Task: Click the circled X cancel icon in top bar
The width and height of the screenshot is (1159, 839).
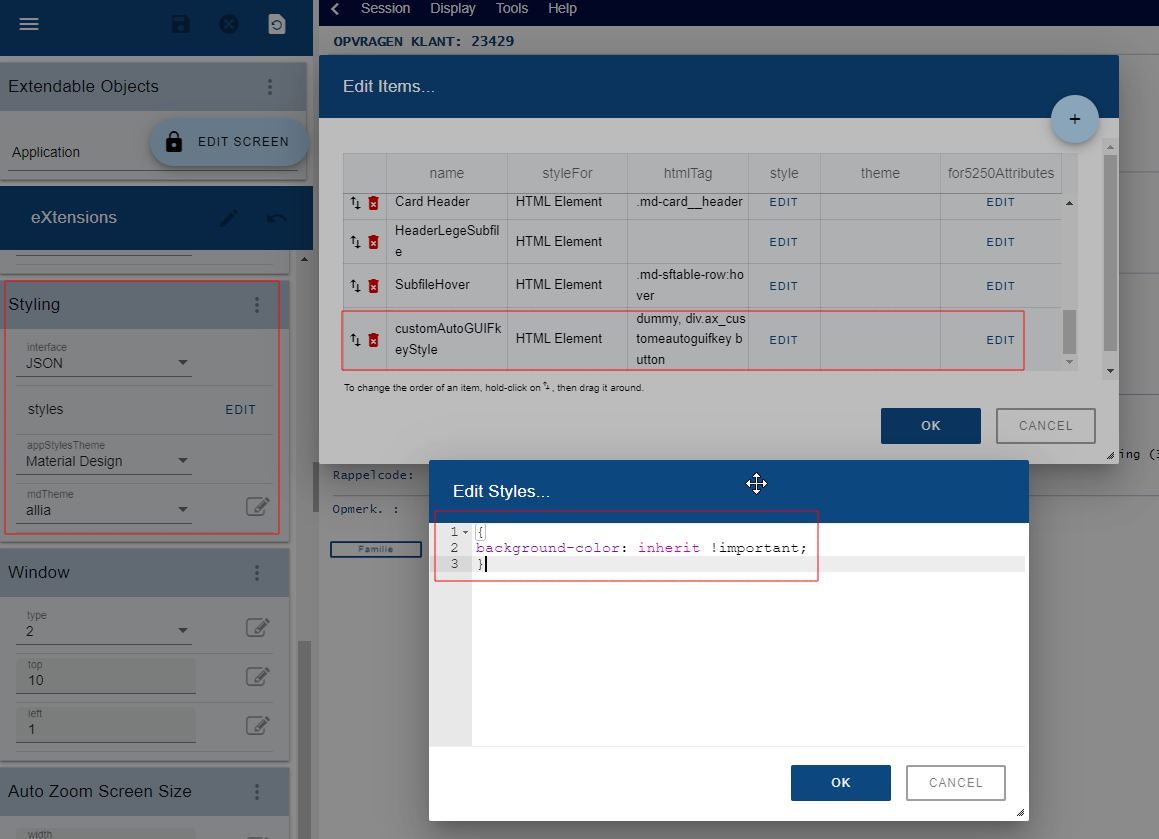Action: coord(229,24)
